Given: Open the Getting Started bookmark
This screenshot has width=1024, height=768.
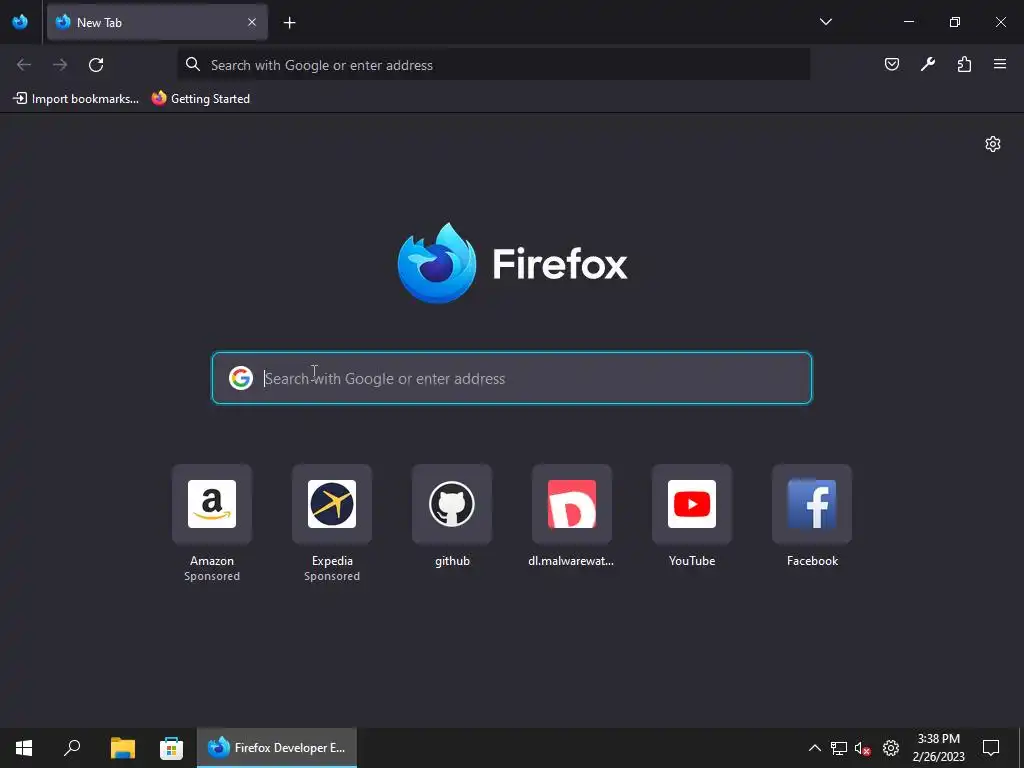Looking at the screenshot, I should point(200,99).
